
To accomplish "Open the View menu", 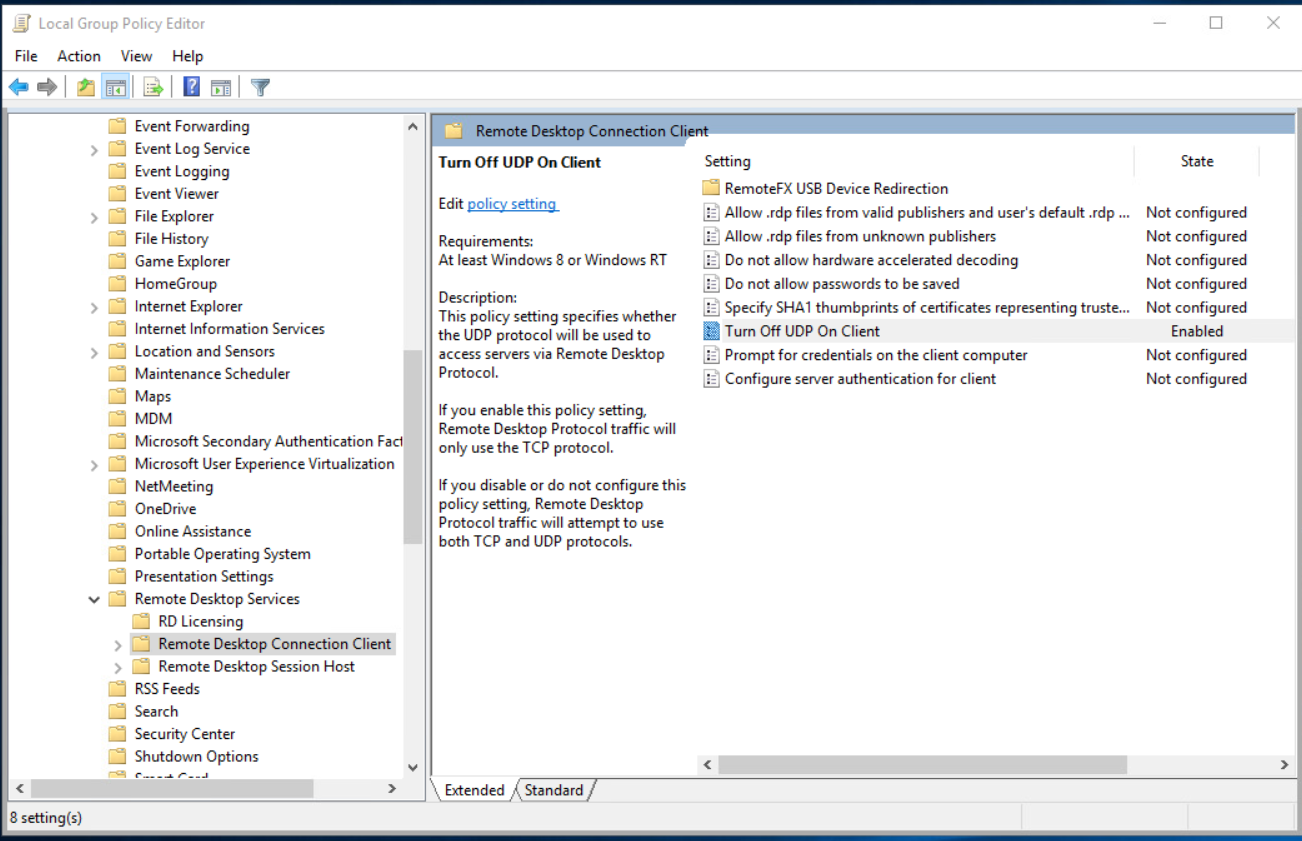I will [136, 56].
